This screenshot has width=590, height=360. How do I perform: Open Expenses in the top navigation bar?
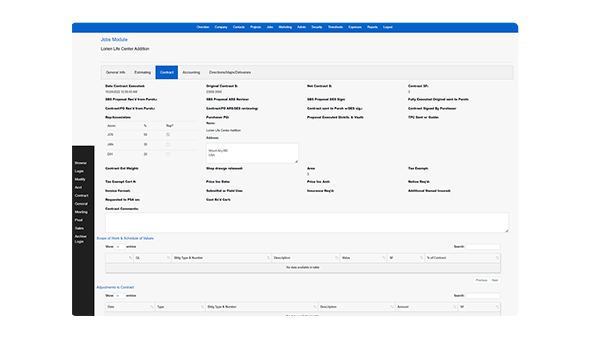coord(355,27)
